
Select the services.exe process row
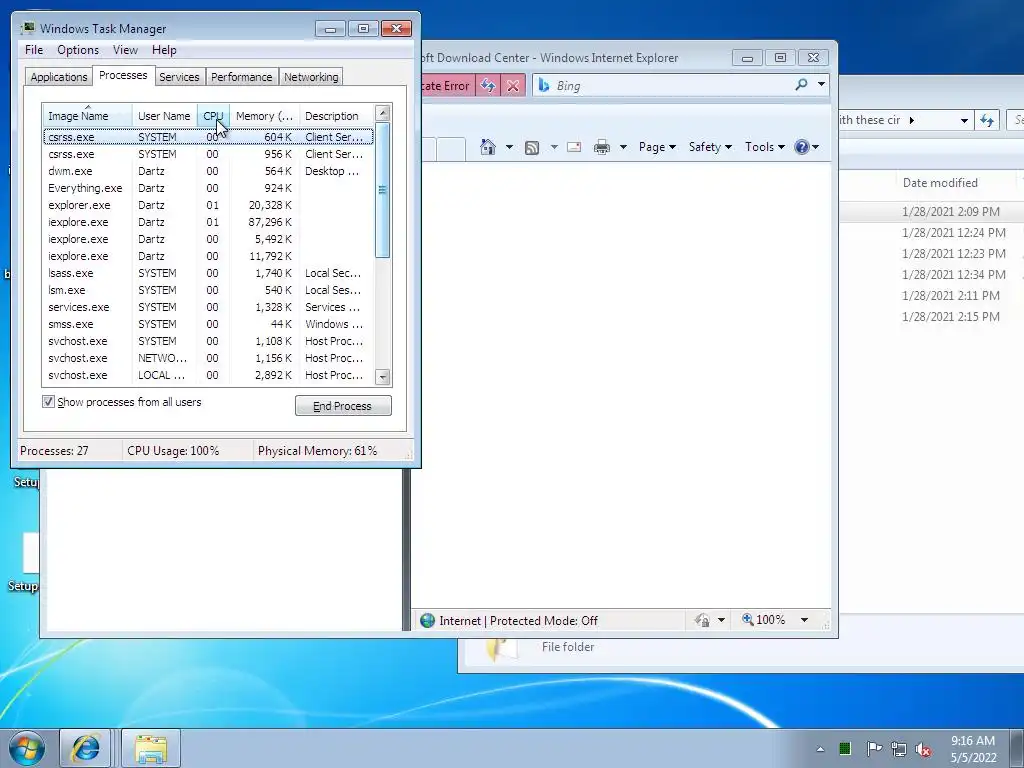click(x=208, y=307)
